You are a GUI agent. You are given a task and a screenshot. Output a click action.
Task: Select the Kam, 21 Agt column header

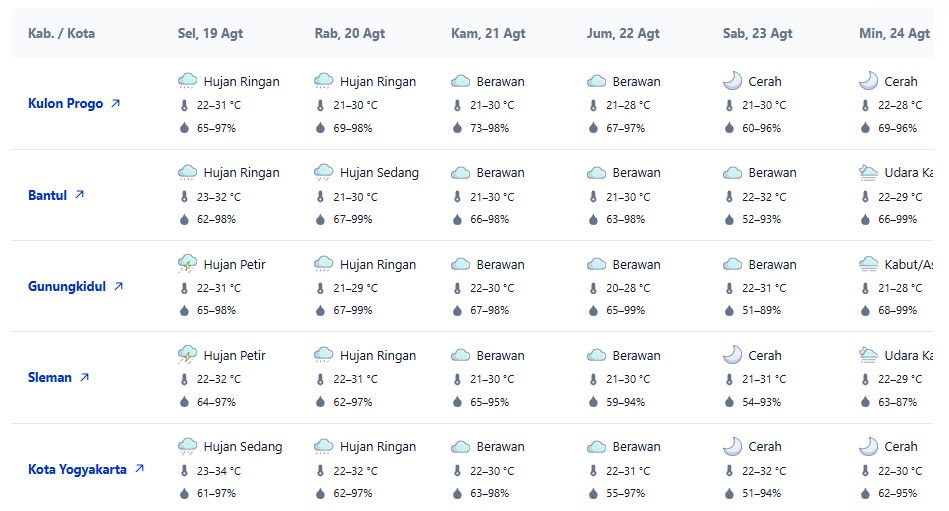pyautogui.click(x=488, y=33)
